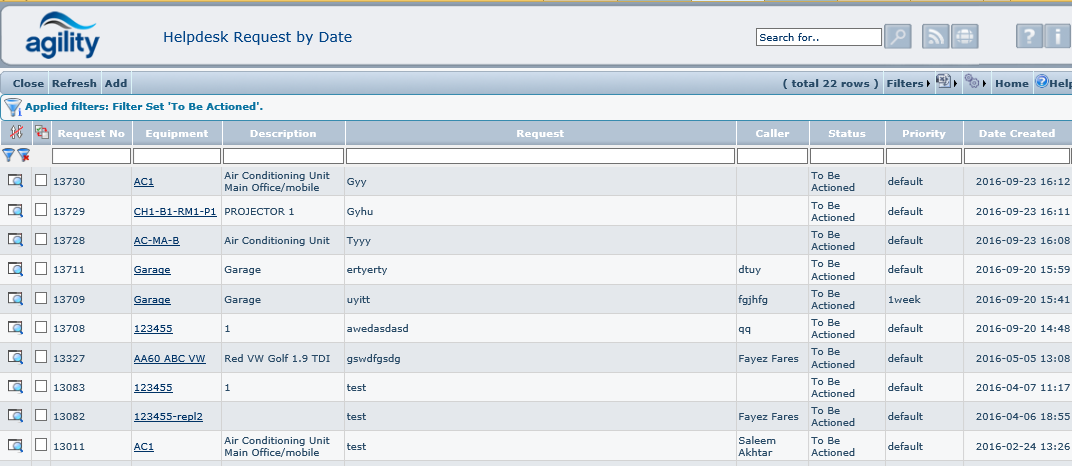Open the AA60 ABC VW equipment link
This screenshot has width=1072, height=466.
[x=169, y=358]
